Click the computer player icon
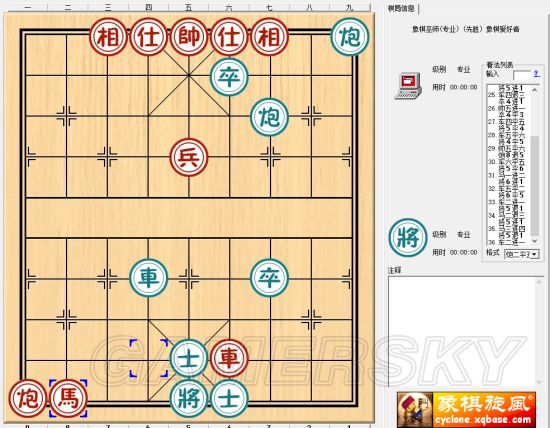The height and width of the screenshot is (428, 550). pyautogui.click(x=408, y=86)
